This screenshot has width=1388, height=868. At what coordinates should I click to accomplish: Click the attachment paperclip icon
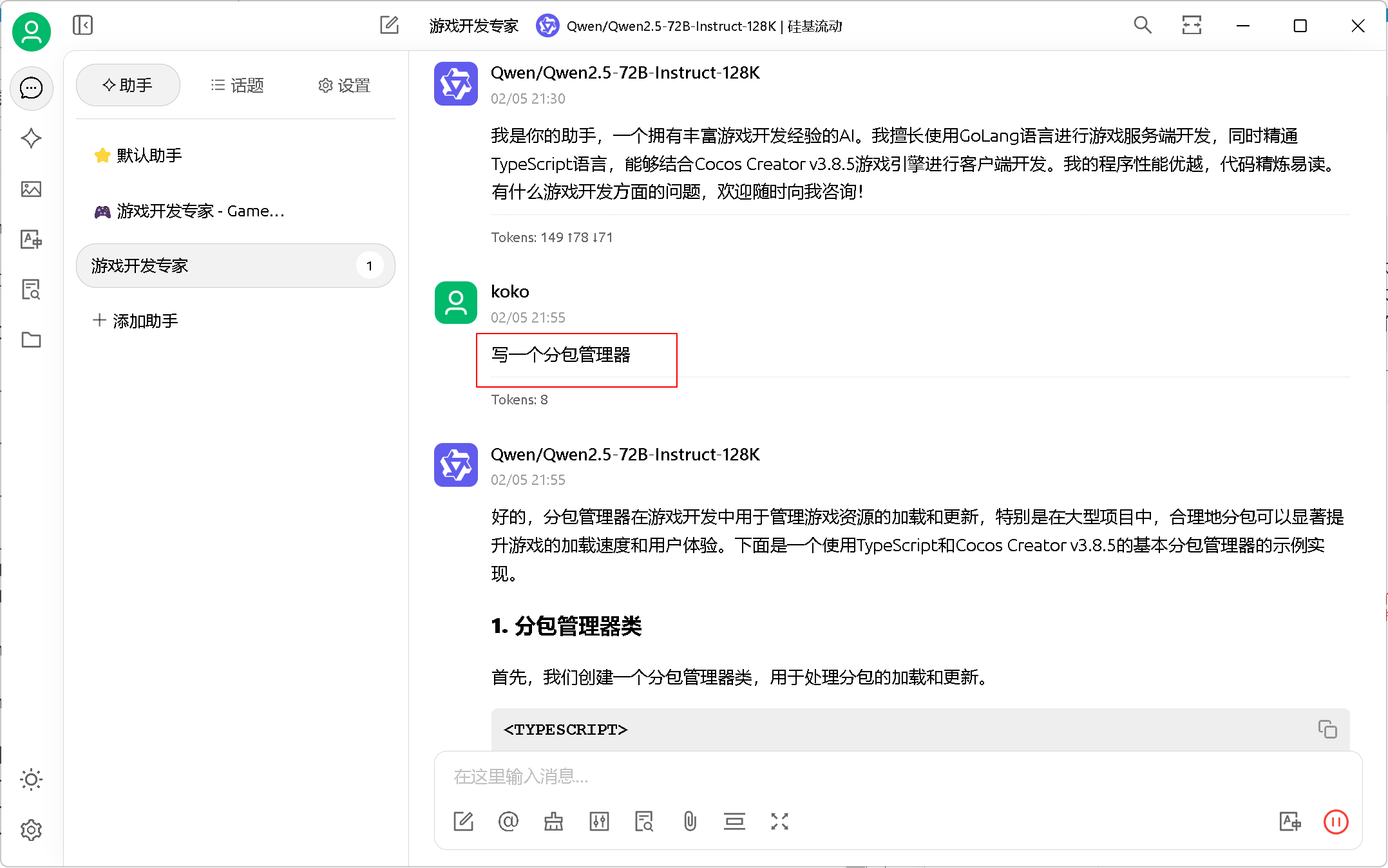tap(690, 822)
